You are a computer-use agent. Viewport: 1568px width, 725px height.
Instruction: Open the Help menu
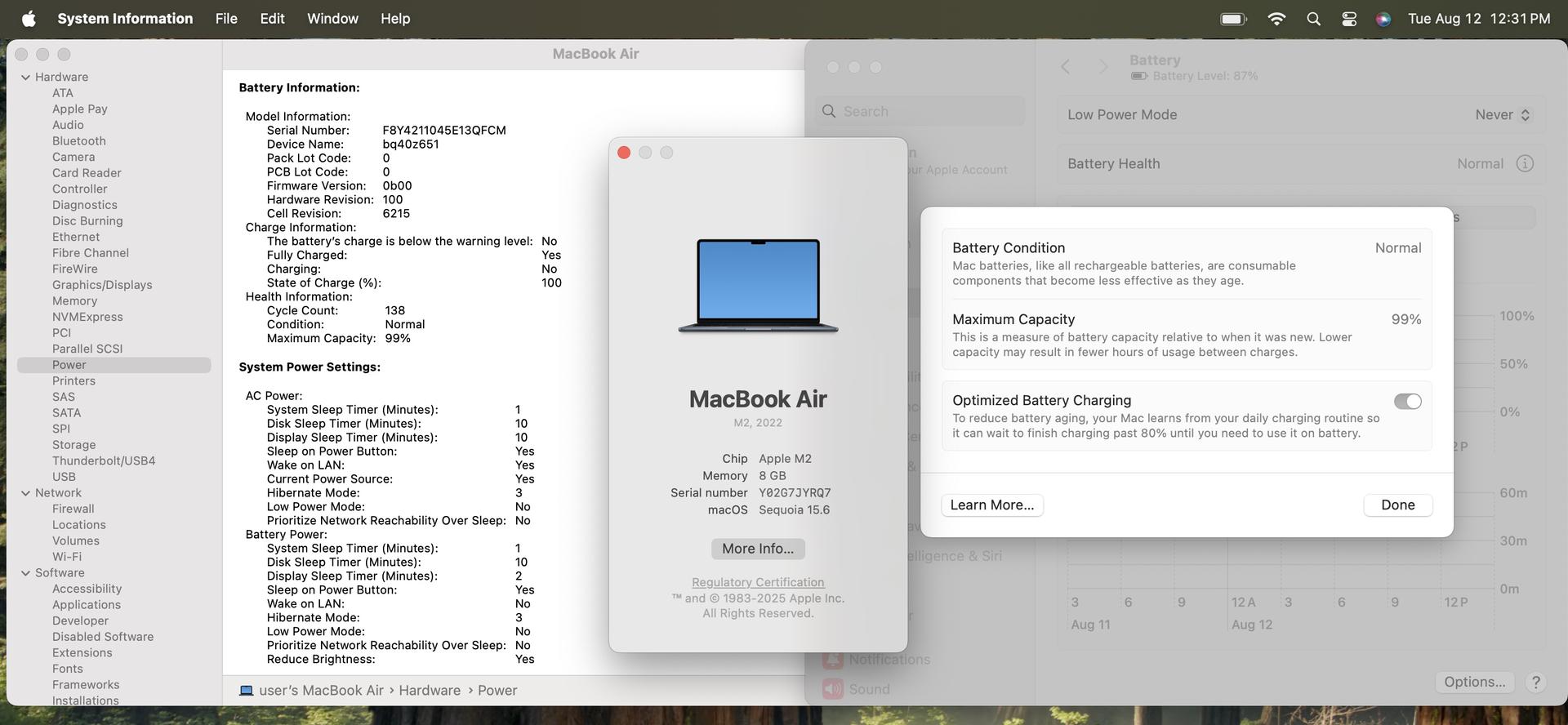[395, 19]
